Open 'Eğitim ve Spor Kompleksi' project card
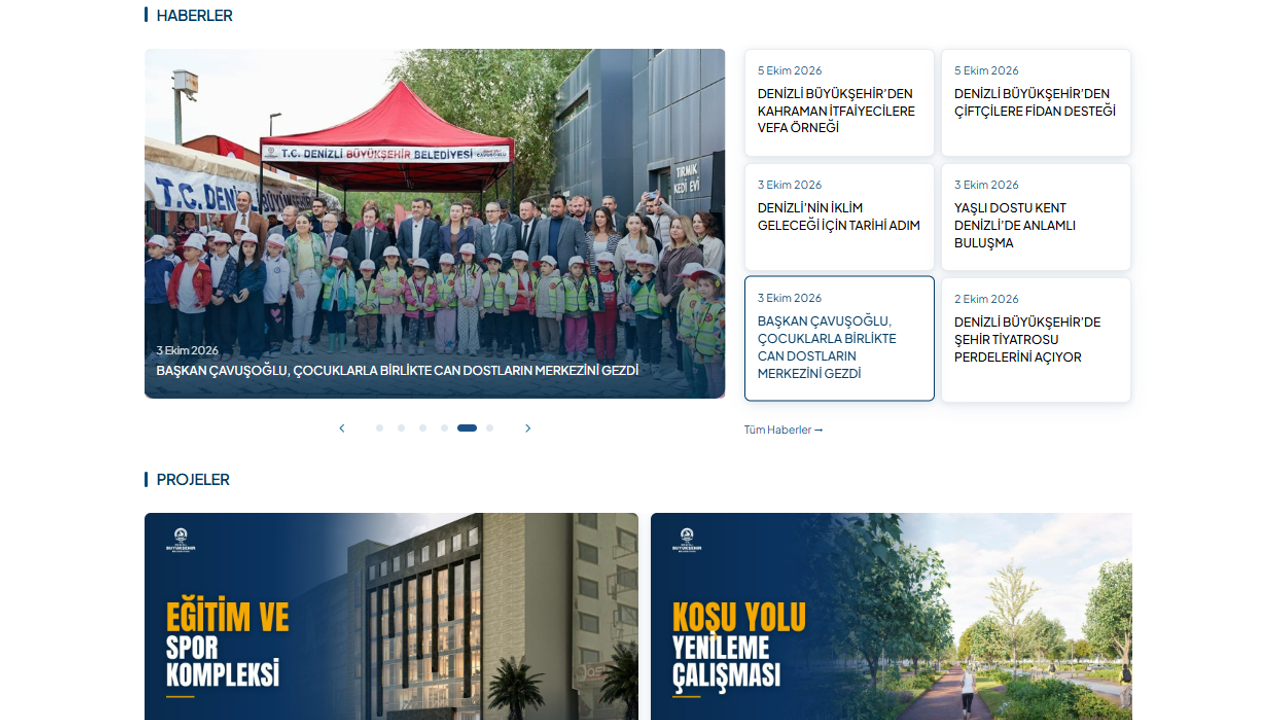Viewport: 1280px width, 720px height. (x=391, y=616)
